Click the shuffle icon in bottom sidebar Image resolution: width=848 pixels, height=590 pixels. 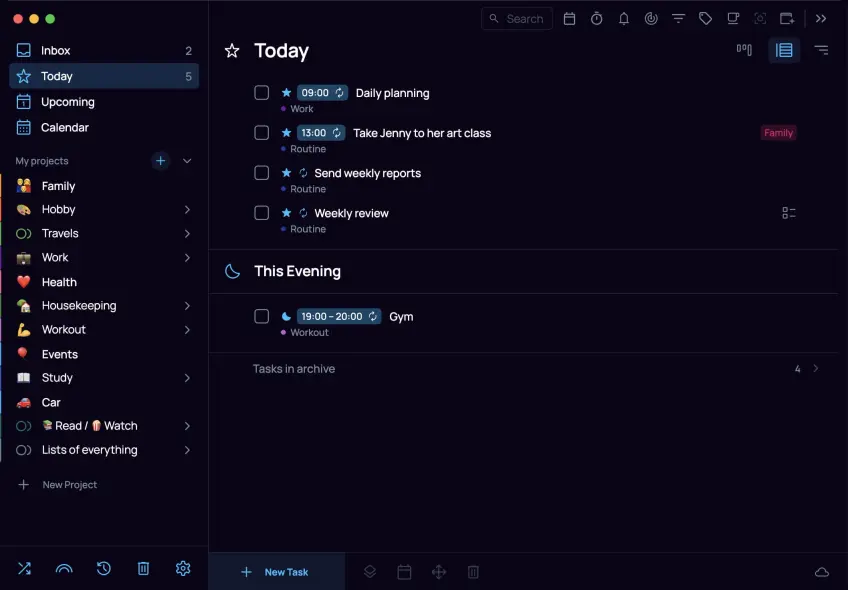[x=24, y=568]
